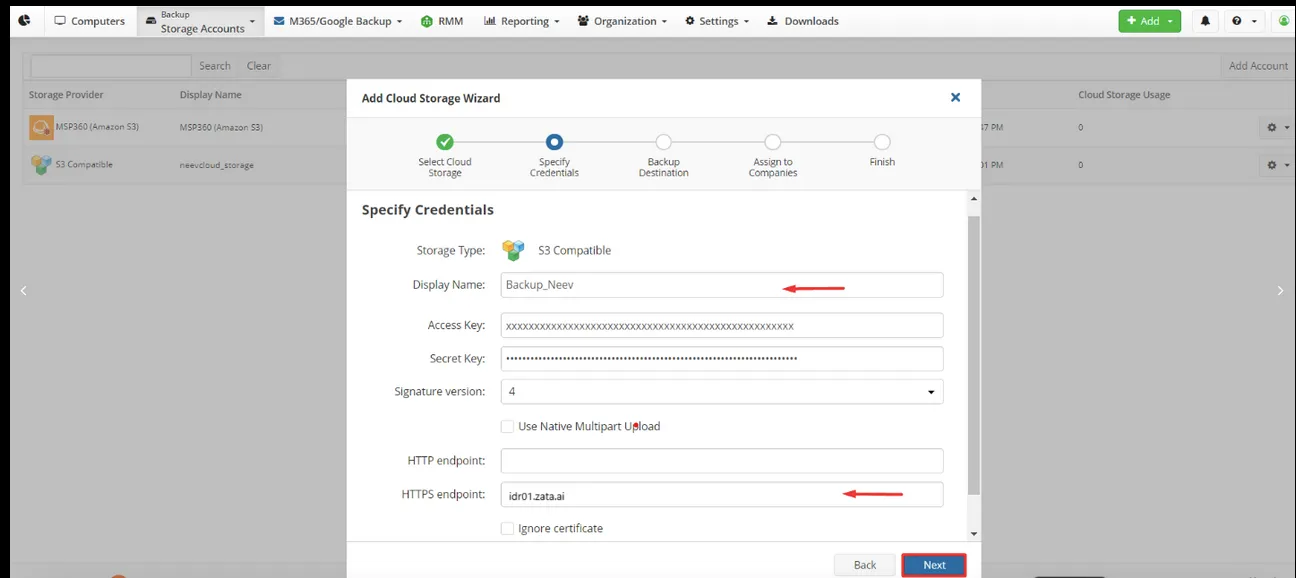Expand the Settings menu
This screenshot has width=1296, height=578.
pyautogui.click(x=716, y=21)
